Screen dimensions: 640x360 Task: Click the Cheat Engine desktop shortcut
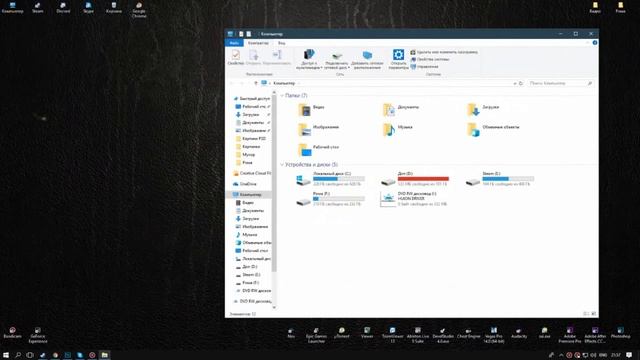coord(468,333)
